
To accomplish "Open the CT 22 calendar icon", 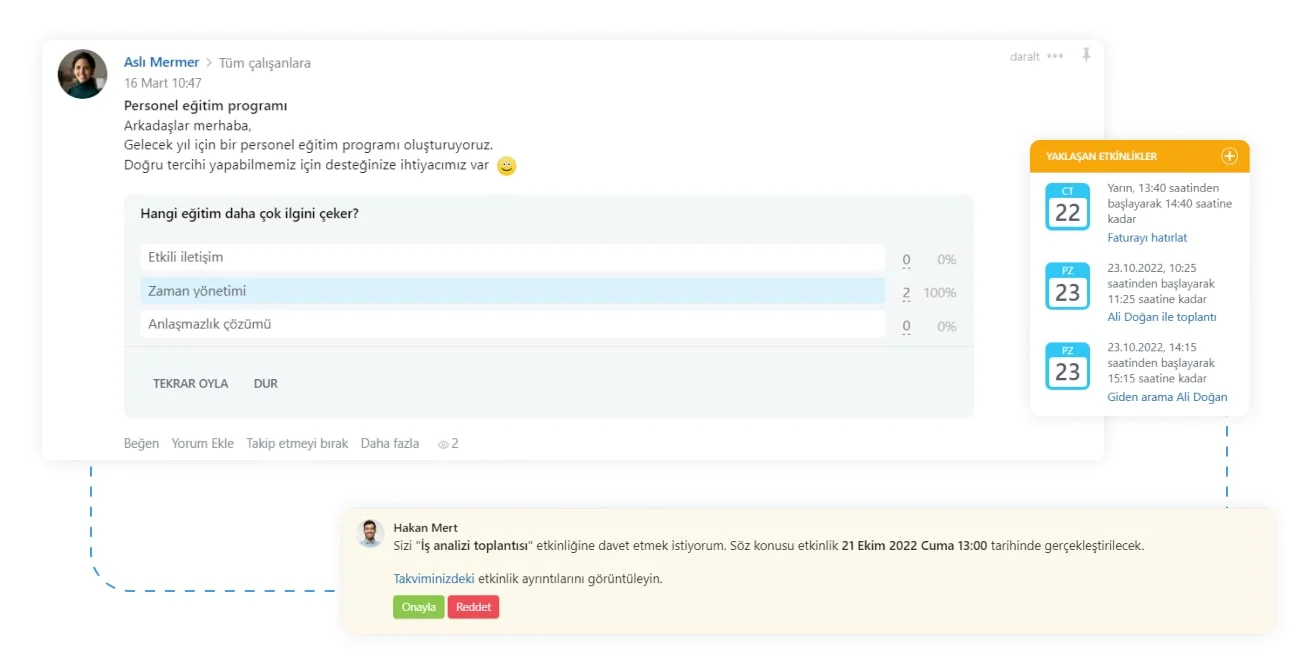I will tap(1067, 207).
